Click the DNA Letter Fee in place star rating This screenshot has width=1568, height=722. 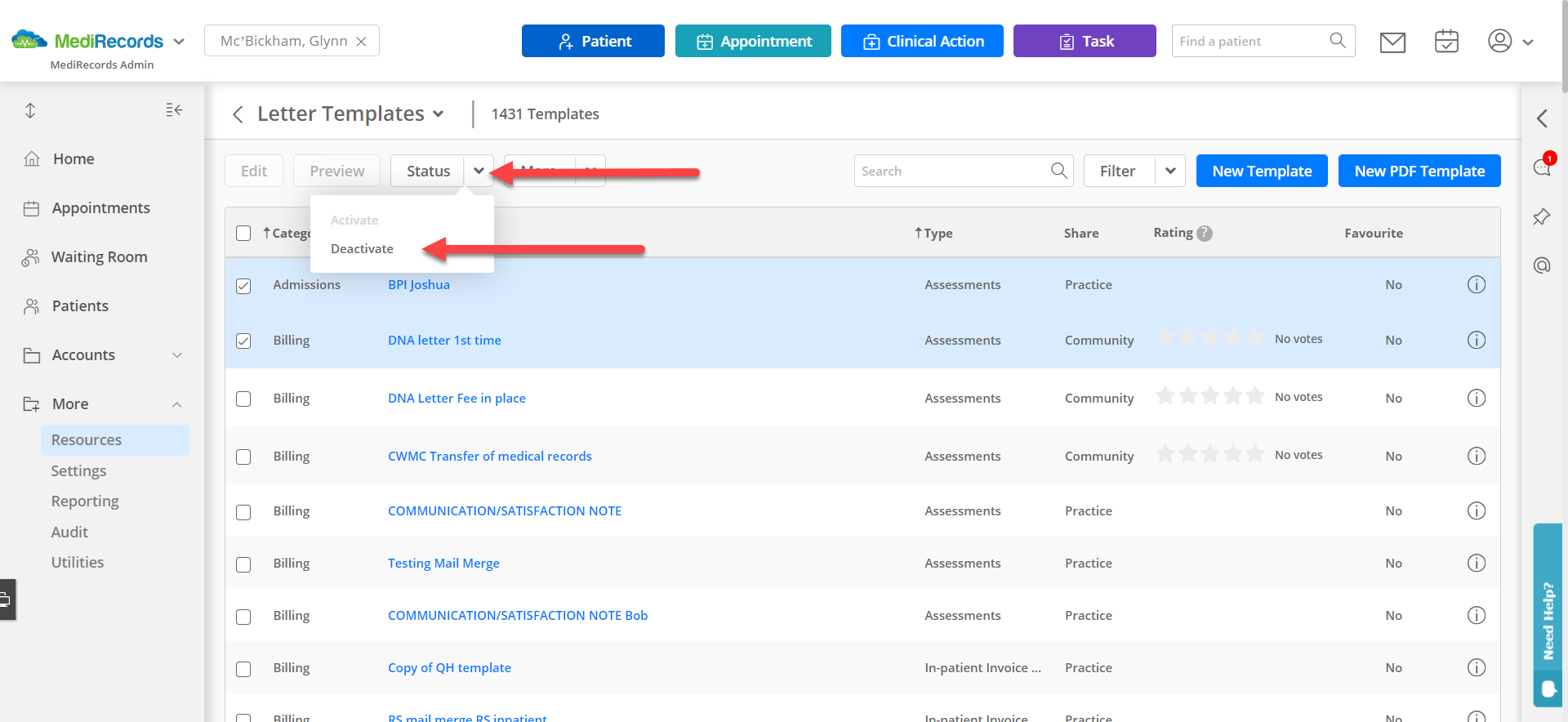click(x=1210, y=396)
